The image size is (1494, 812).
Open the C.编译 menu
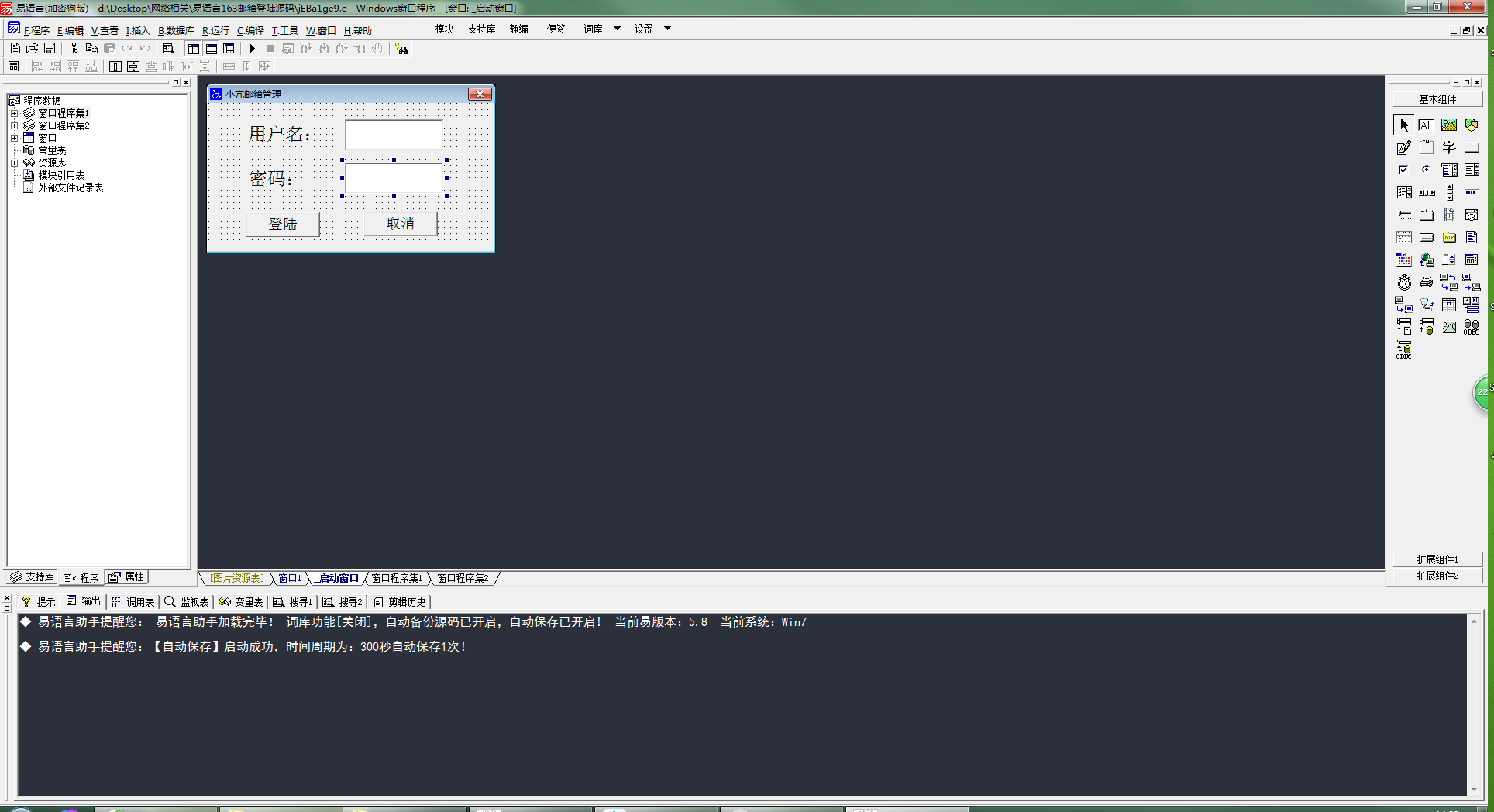coord(250,31)
